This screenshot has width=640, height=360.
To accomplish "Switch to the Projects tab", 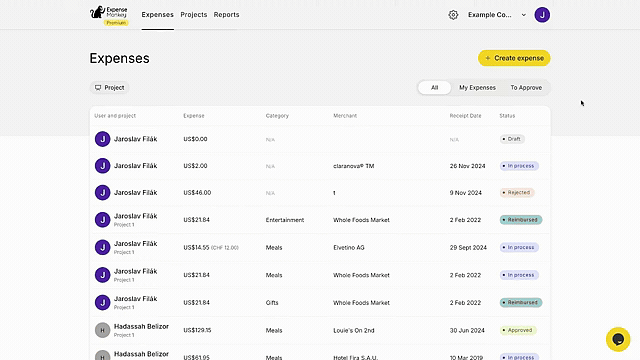I will (194, 15).
